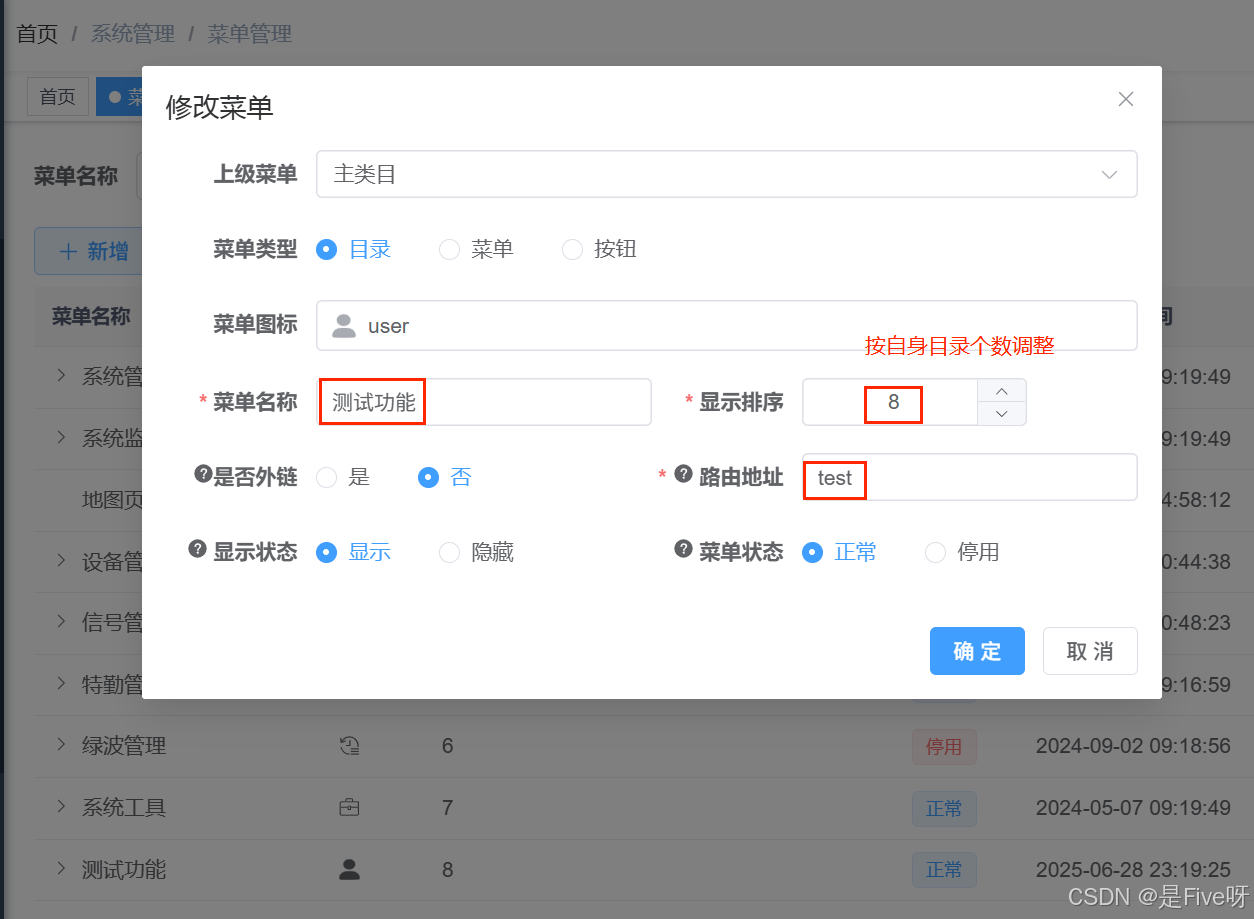Close the 修改菜单 dialog with X
Viewport: 1254px width, 919px height.
[x=1126, y=99]
